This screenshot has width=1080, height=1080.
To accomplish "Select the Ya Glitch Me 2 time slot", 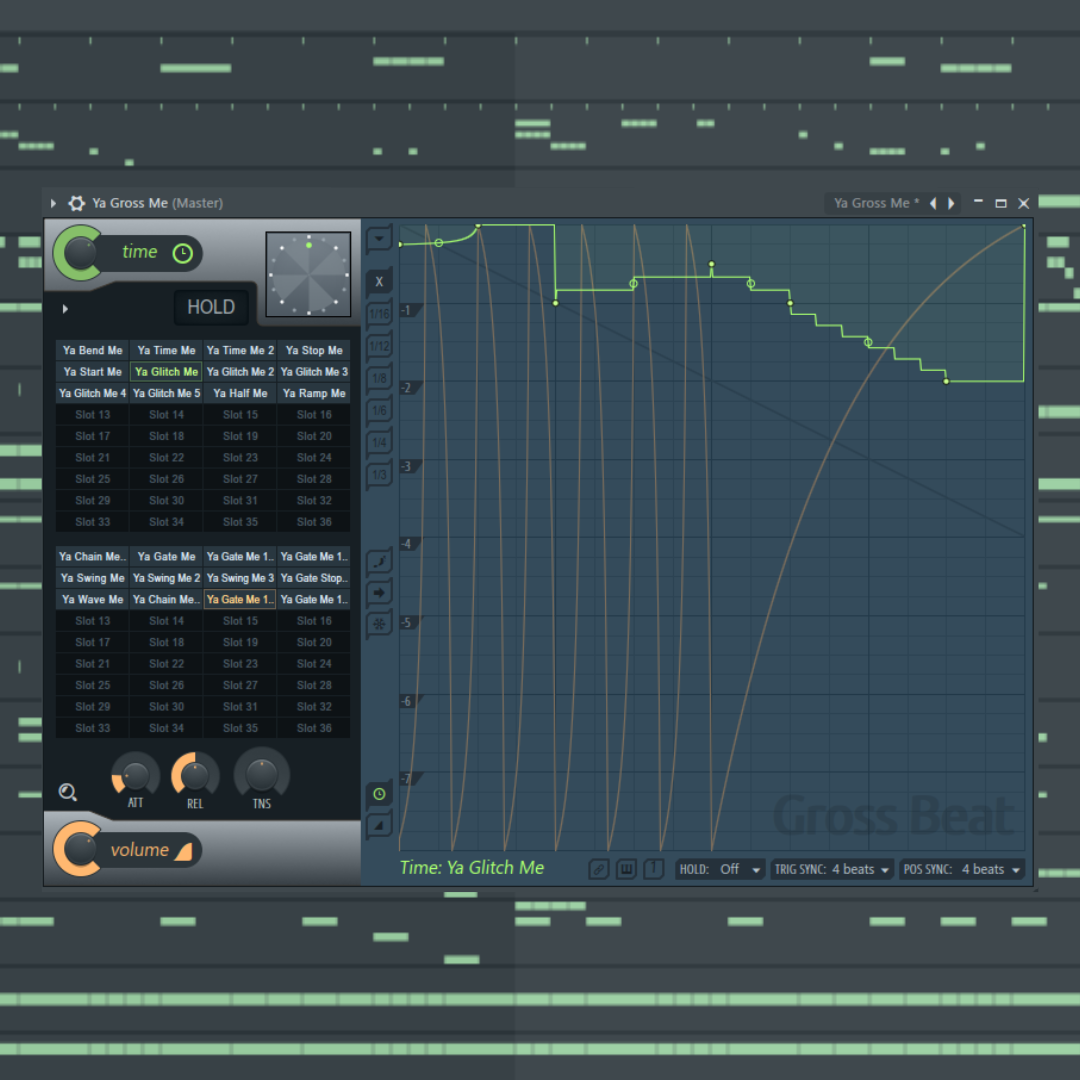I will click(x=240, y=371).
